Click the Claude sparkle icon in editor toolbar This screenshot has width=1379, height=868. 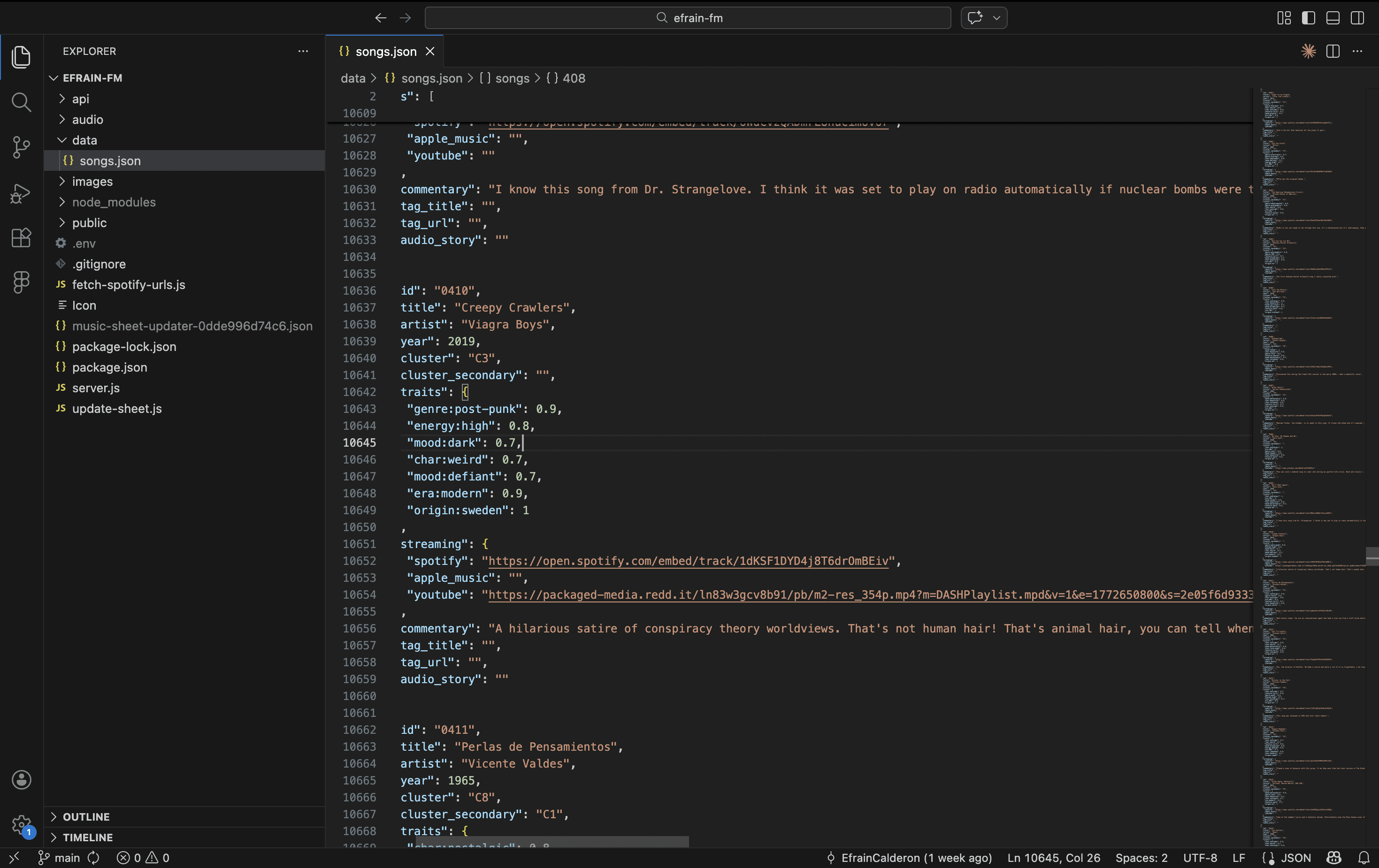pos(1308,51)
